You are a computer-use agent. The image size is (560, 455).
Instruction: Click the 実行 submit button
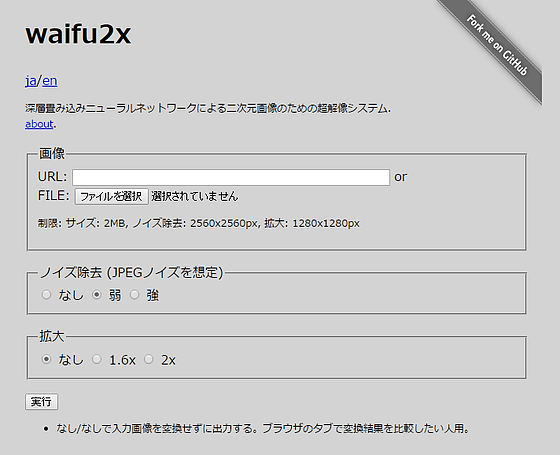tap(41, 402)
